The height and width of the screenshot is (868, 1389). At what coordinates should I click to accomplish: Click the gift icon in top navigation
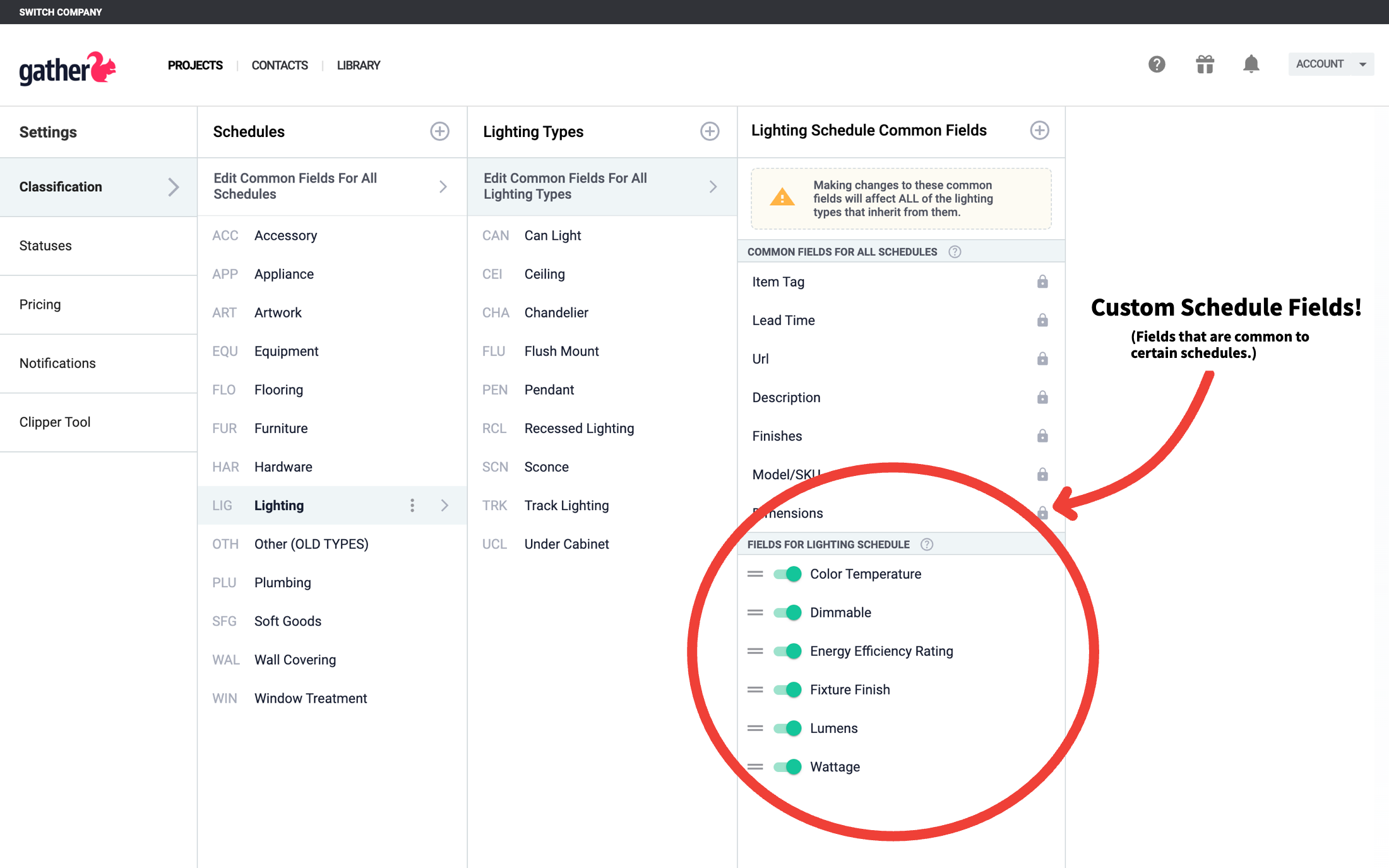[1204, 64]
